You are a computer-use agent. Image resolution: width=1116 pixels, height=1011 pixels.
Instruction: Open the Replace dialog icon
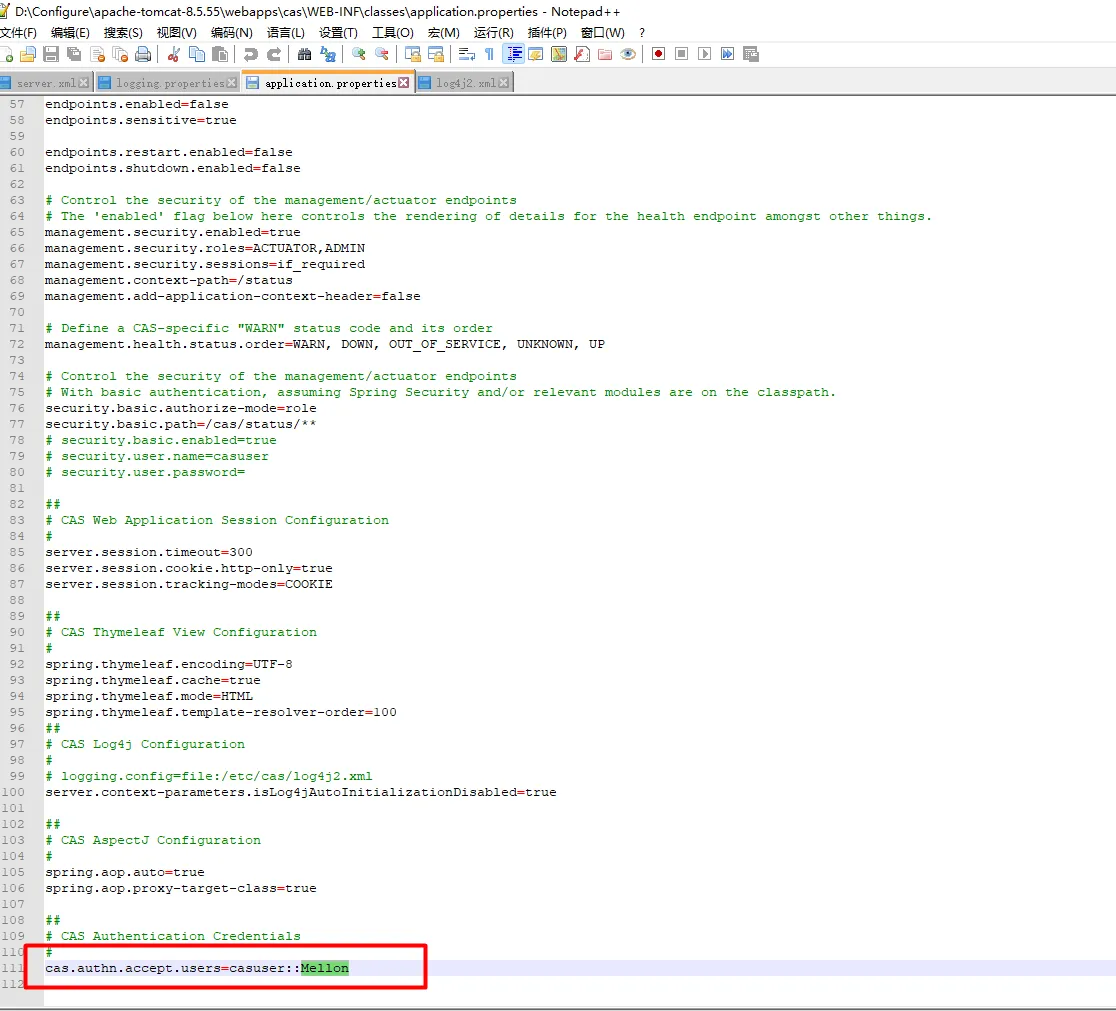point(328,54)
